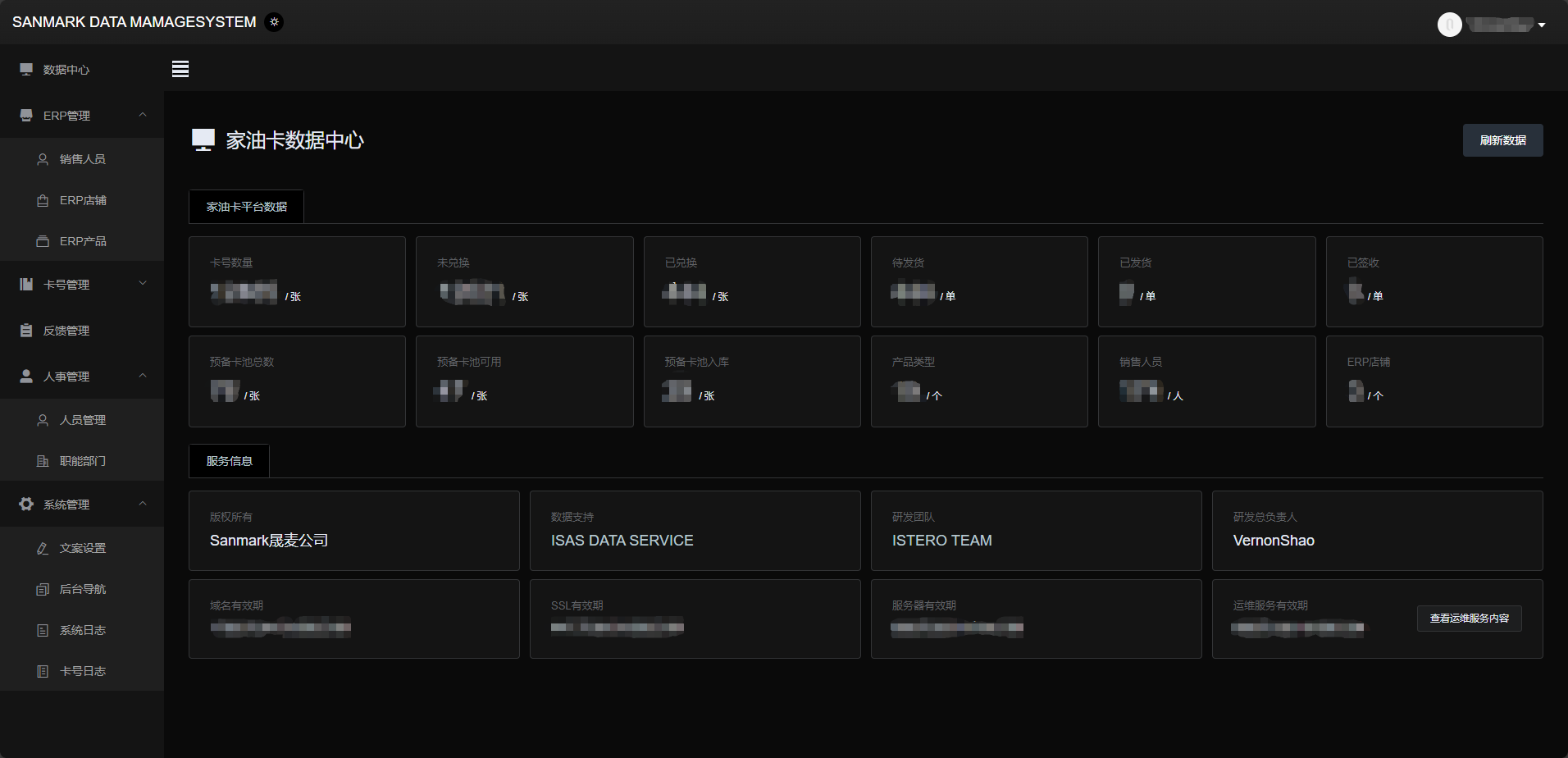Click the 系统日志 document icon
1568x758 pixels.
coord(43,630)
